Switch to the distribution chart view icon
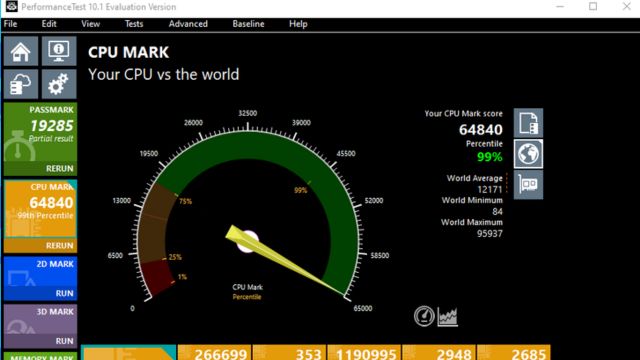Screen dimensions: 640x360 447,316
